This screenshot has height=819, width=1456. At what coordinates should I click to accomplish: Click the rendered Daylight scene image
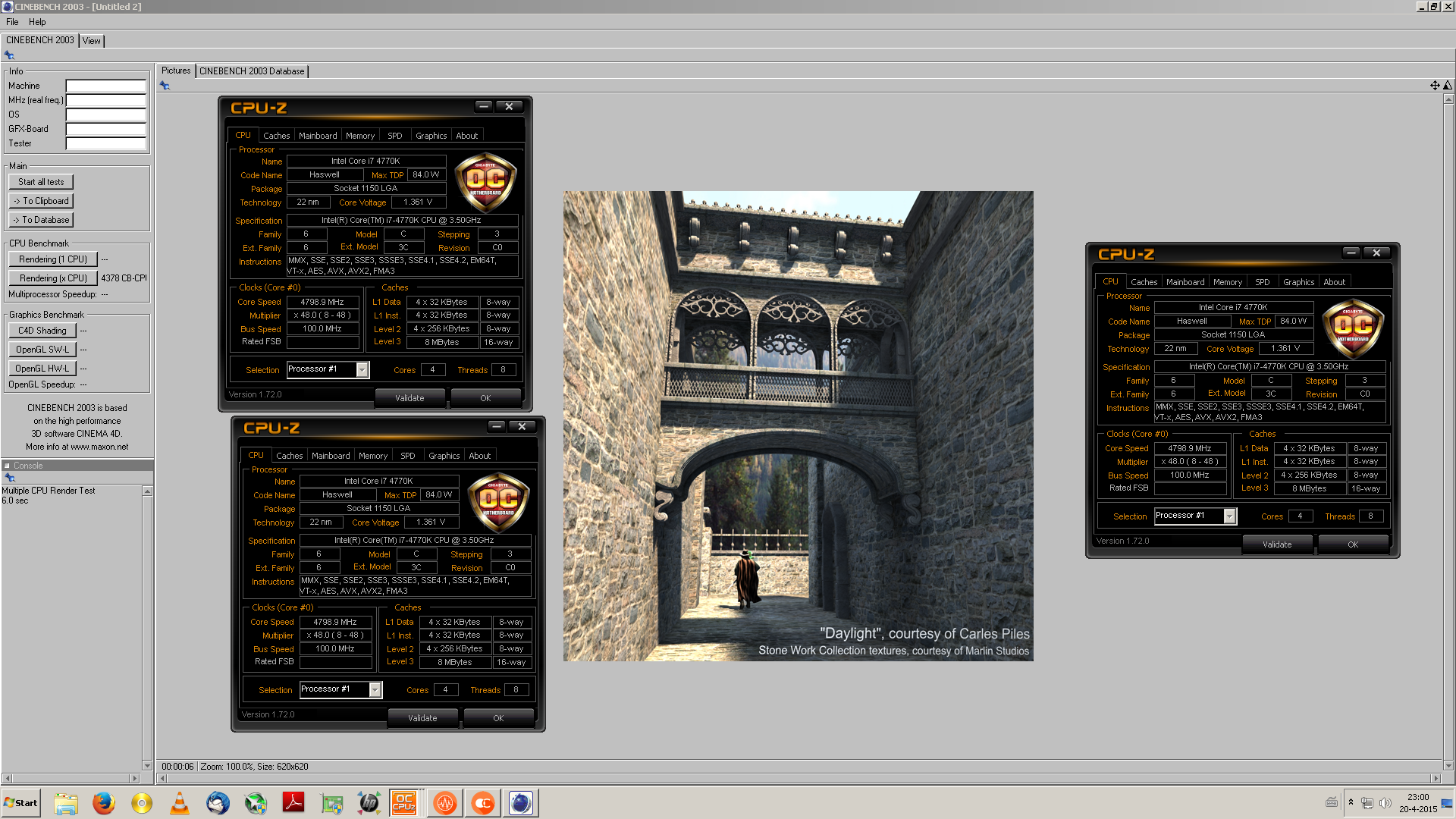point(798,425)
